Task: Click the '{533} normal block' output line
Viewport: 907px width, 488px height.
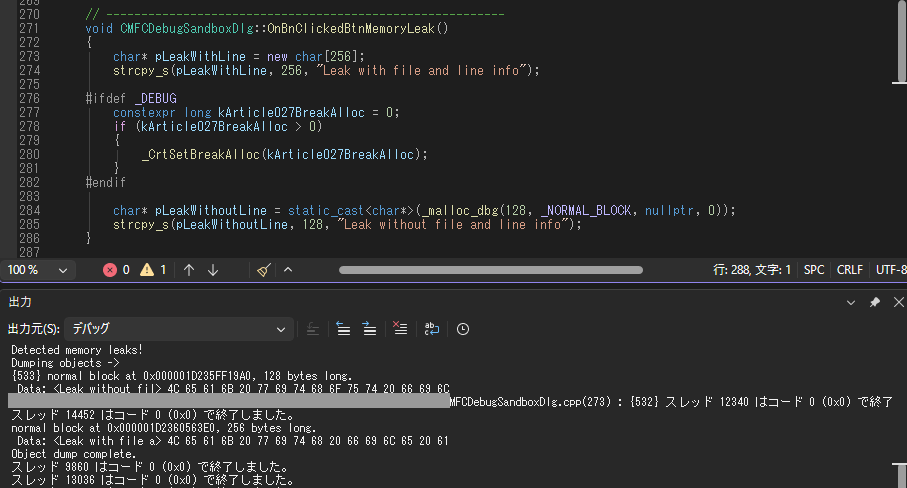Action: 182,376
